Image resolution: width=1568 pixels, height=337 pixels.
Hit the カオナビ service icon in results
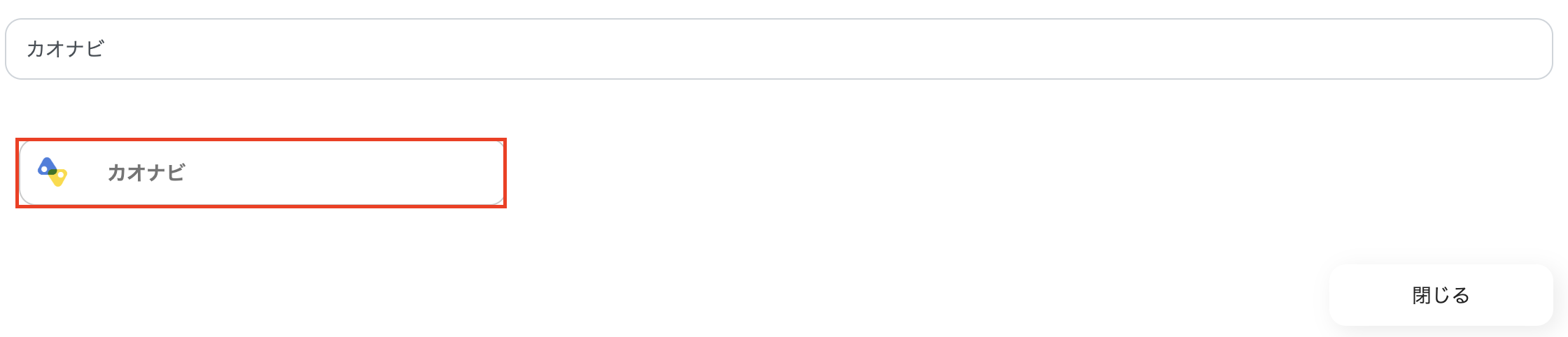point(52,172)
